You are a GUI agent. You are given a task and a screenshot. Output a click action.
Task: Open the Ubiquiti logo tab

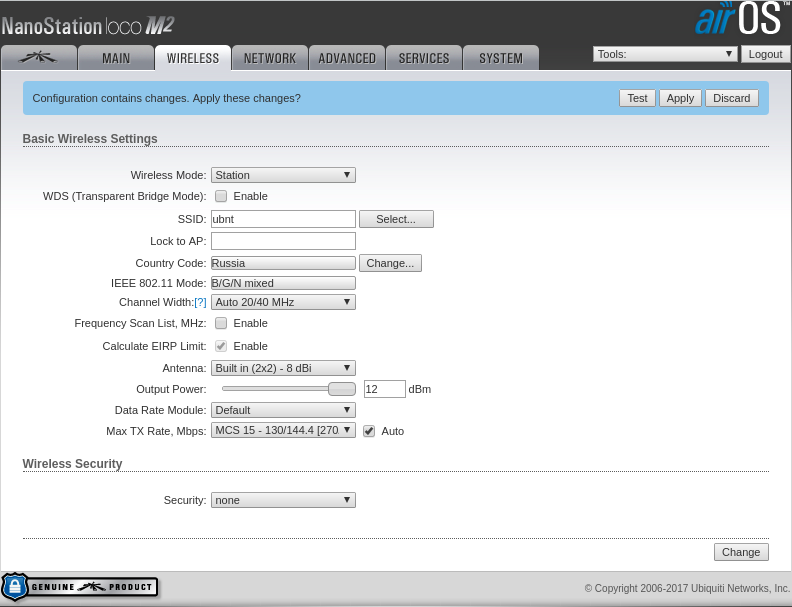tap(39, 58)
